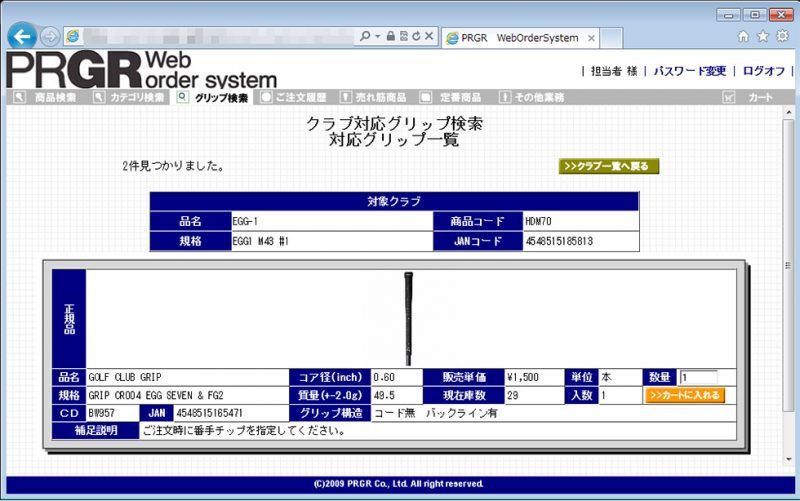The image size is (800, 501).
Task: Click the vertical scrollbar thumb
Action: click(x=789, y=265)
